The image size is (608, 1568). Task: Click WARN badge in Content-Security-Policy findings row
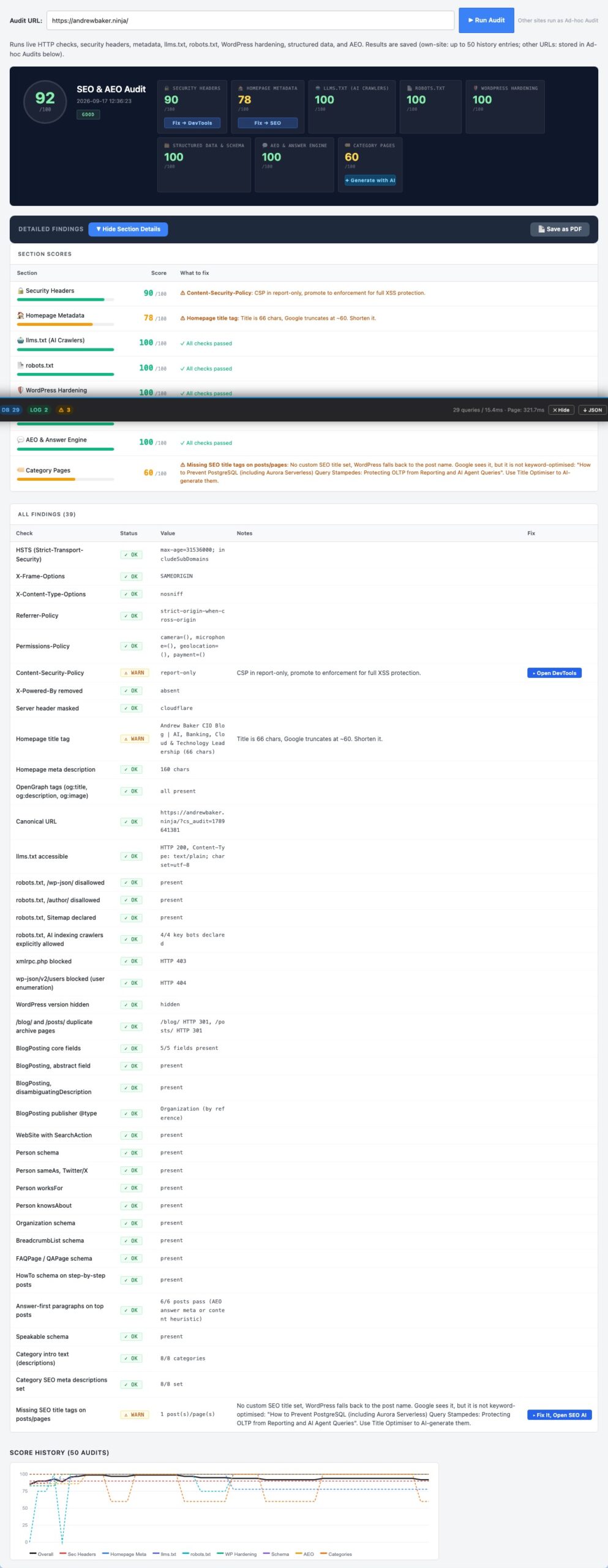coord(135,673)
